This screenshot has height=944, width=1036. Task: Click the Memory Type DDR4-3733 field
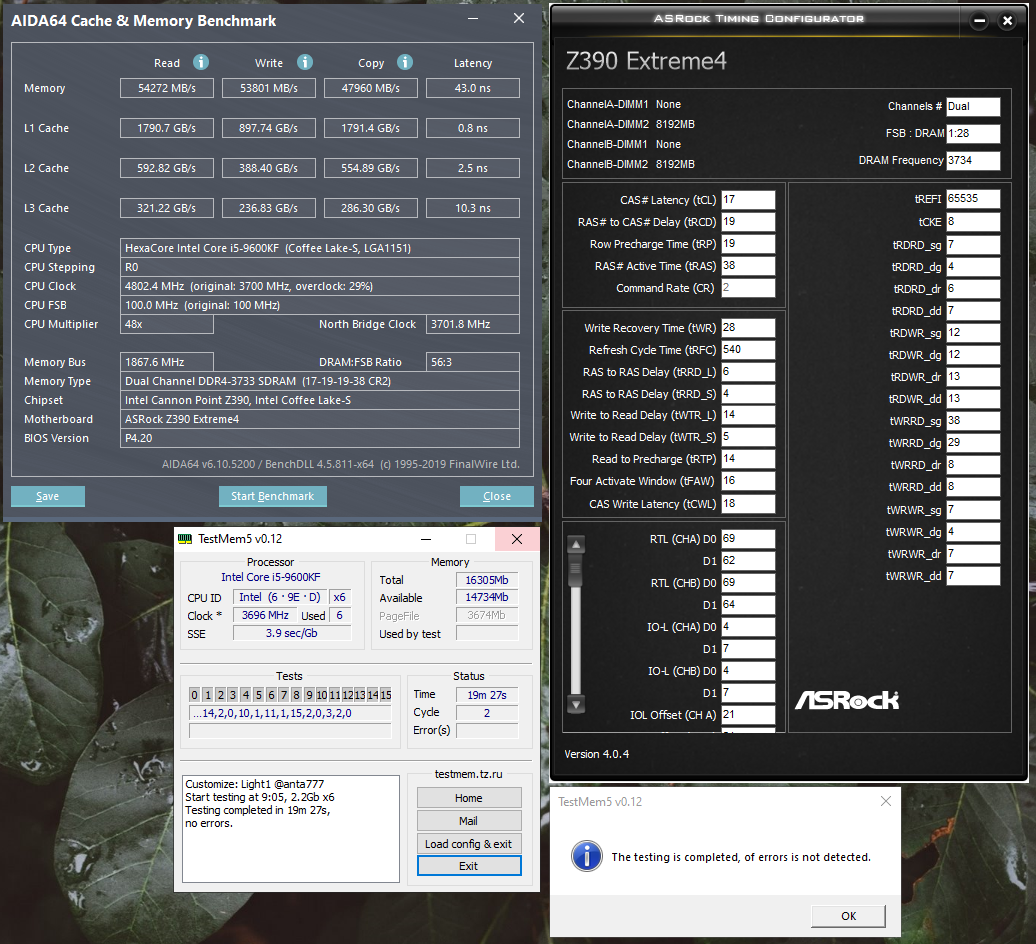[x=320, y=381]
